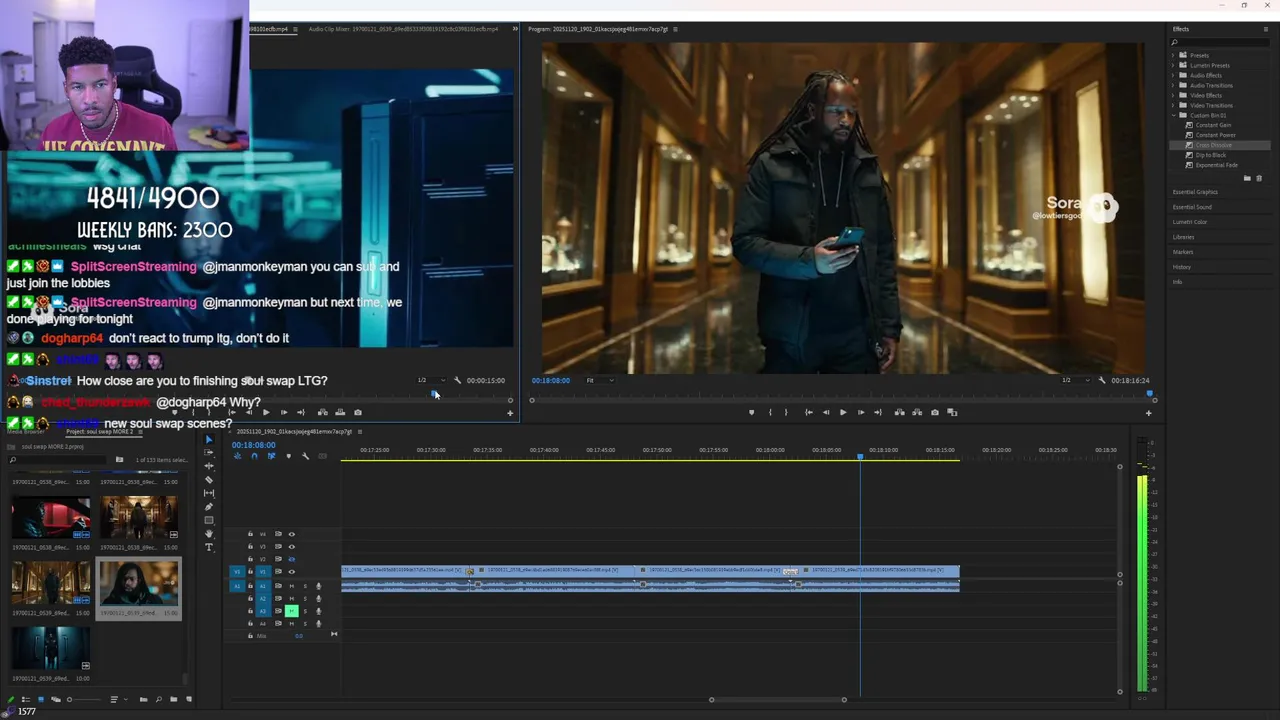Create new custom bin in Effects panel

(1247, 178)
